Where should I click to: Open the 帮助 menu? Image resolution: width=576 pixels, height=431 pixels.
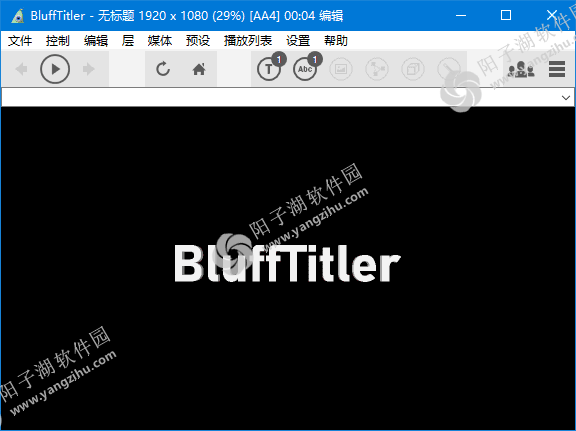(336, 40)
